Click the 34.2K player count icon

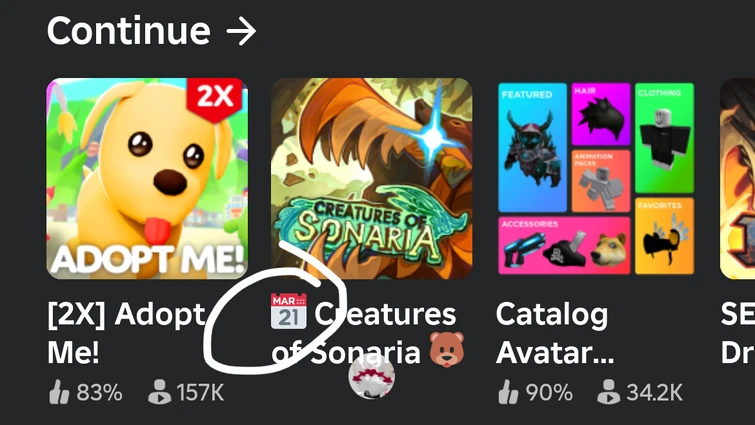point(609,392)
